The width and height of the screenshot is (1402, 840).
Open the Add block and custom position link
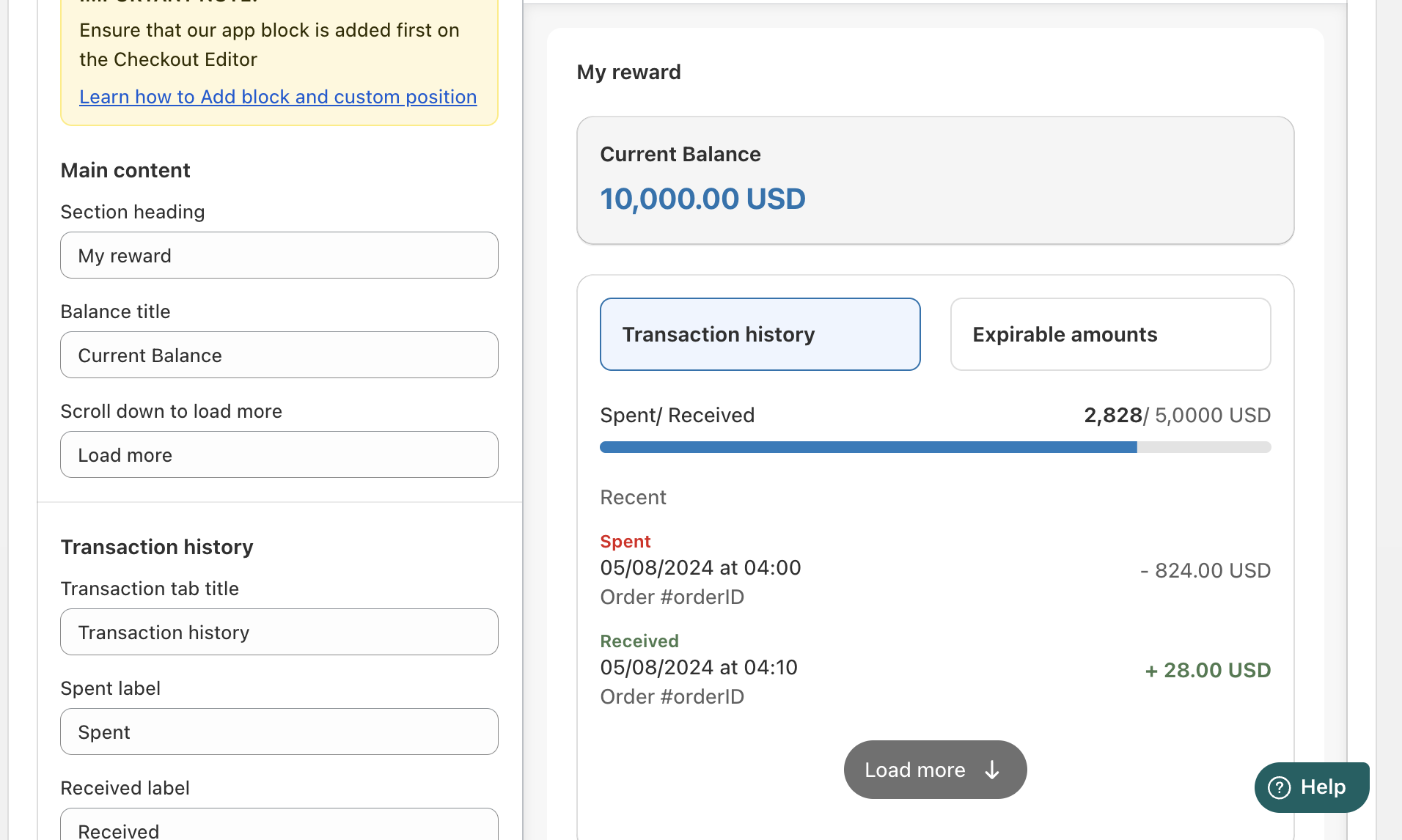(x=278, y=97)
